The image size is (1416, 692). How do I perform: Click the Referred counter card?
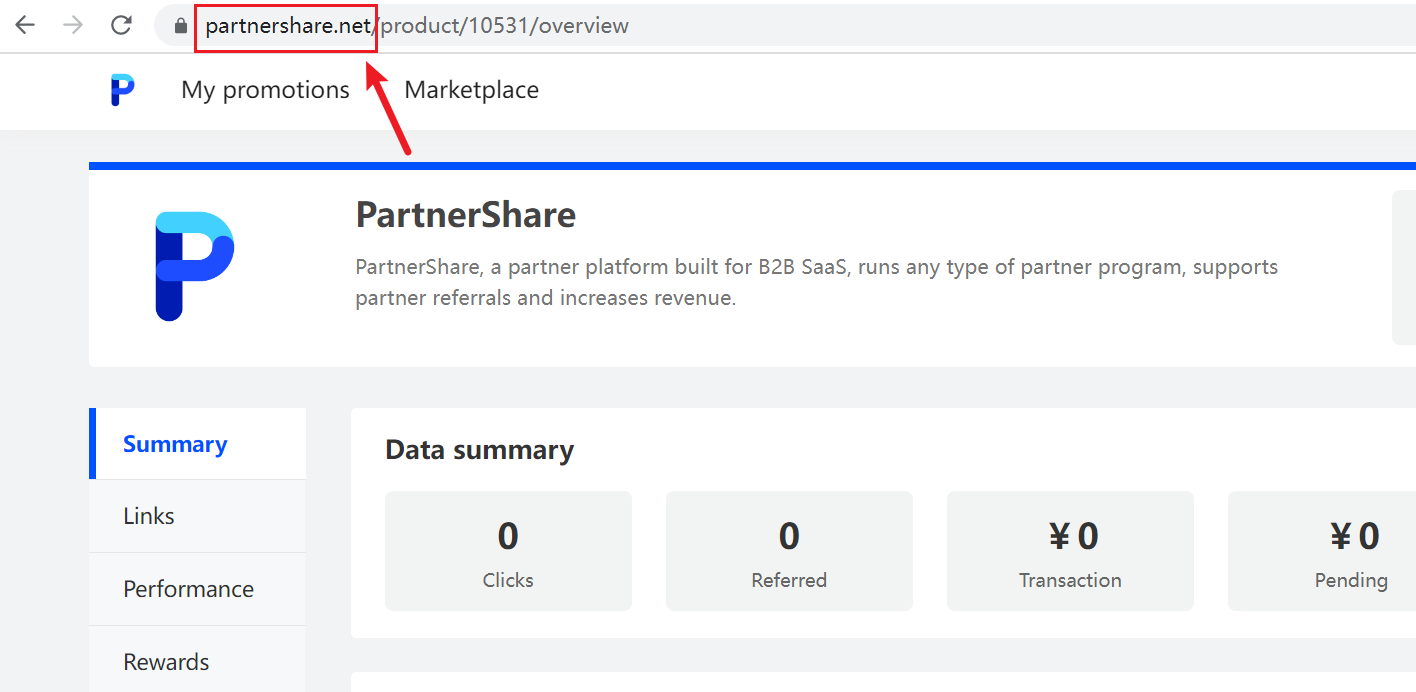tap(789, 550)
